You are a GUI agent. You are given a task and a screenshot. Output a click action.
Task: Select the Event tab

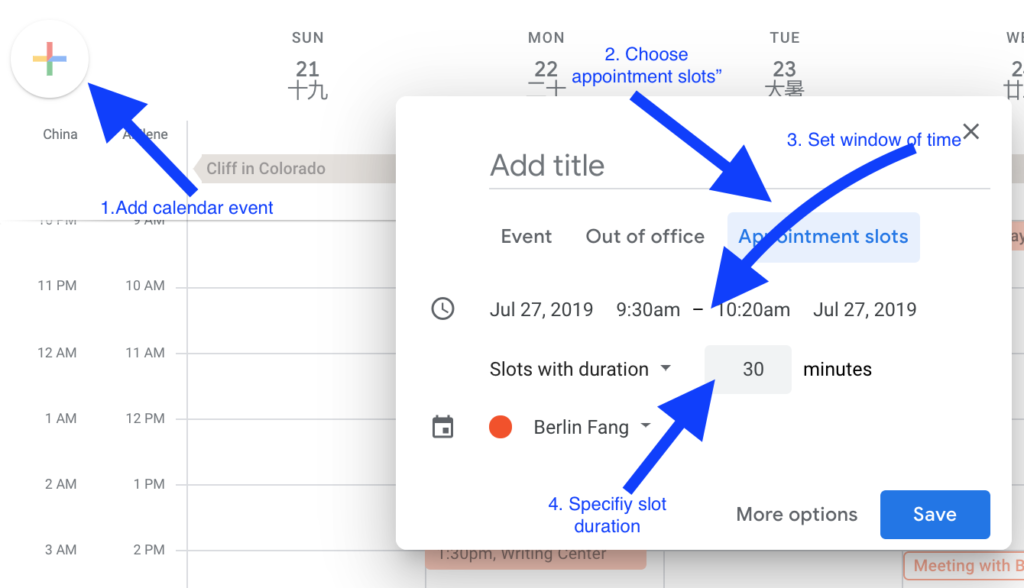pyautogui.click(x=526, y=237)
